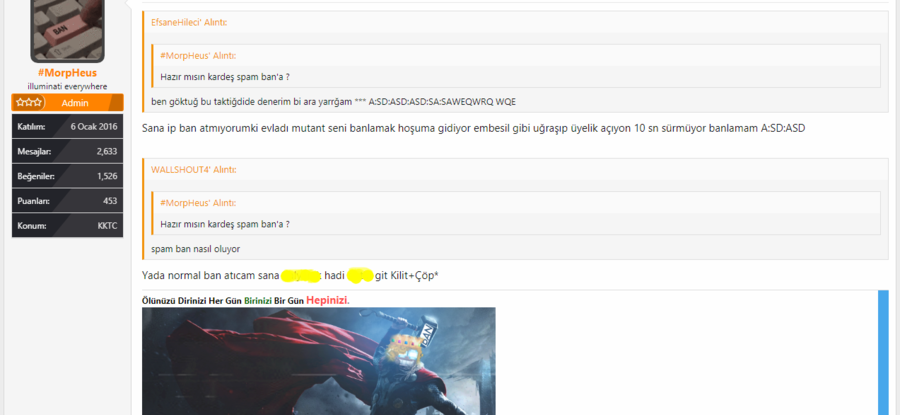This screenshot has height=415, width=900.
Task: Click the stars icon on Admin badge
Action: point(29,103)
